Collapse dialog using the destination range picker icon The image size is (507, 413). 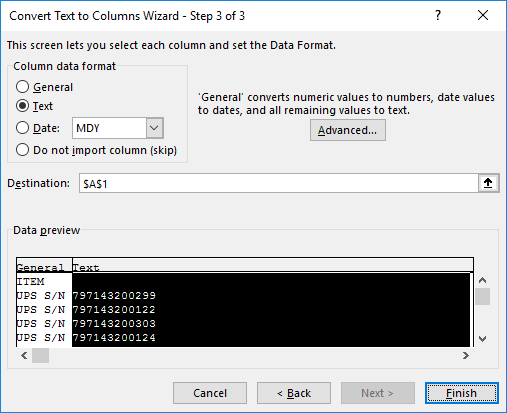tap(488, 183)
